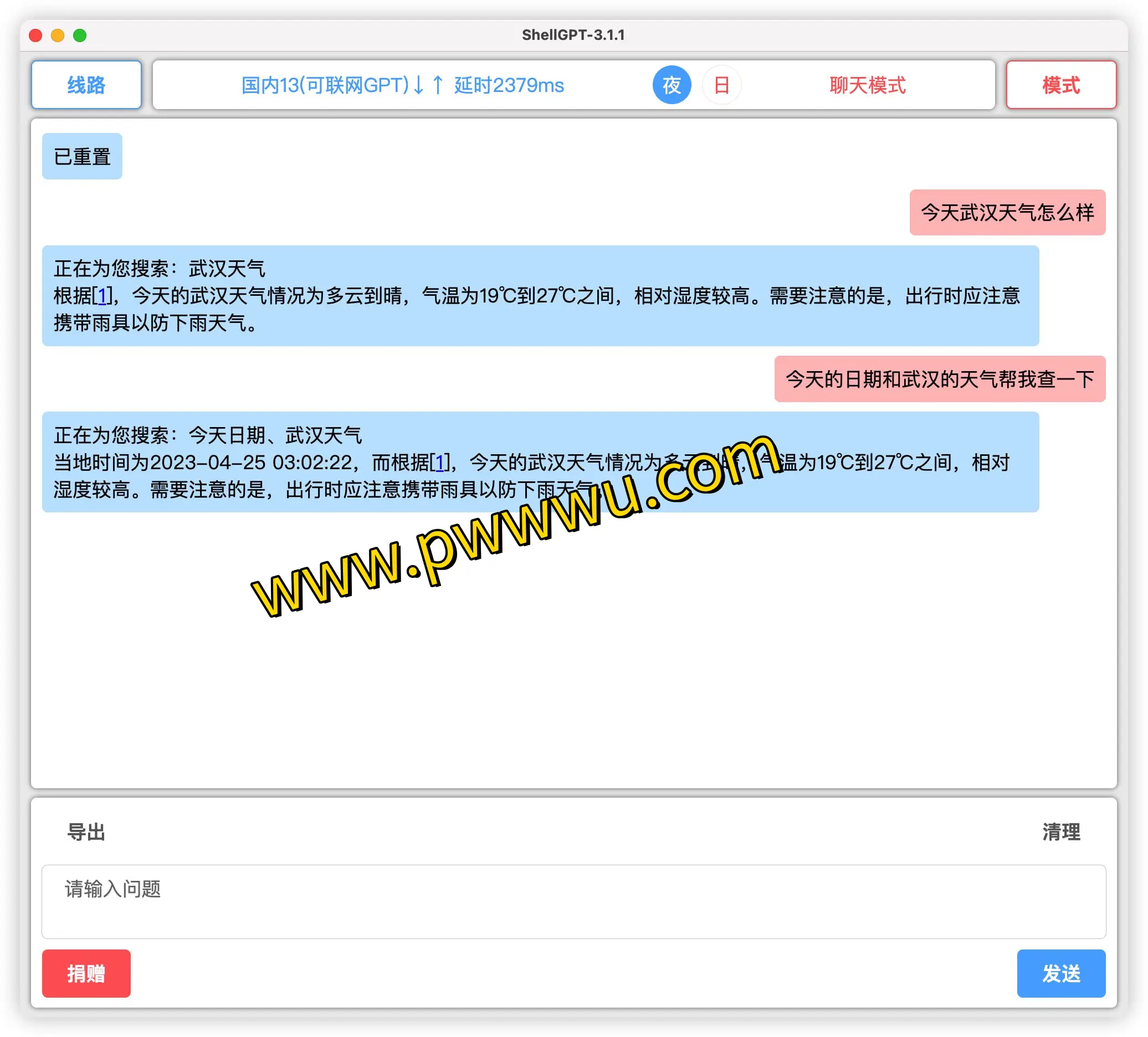Click the red macOS close button

pos(35,35)
